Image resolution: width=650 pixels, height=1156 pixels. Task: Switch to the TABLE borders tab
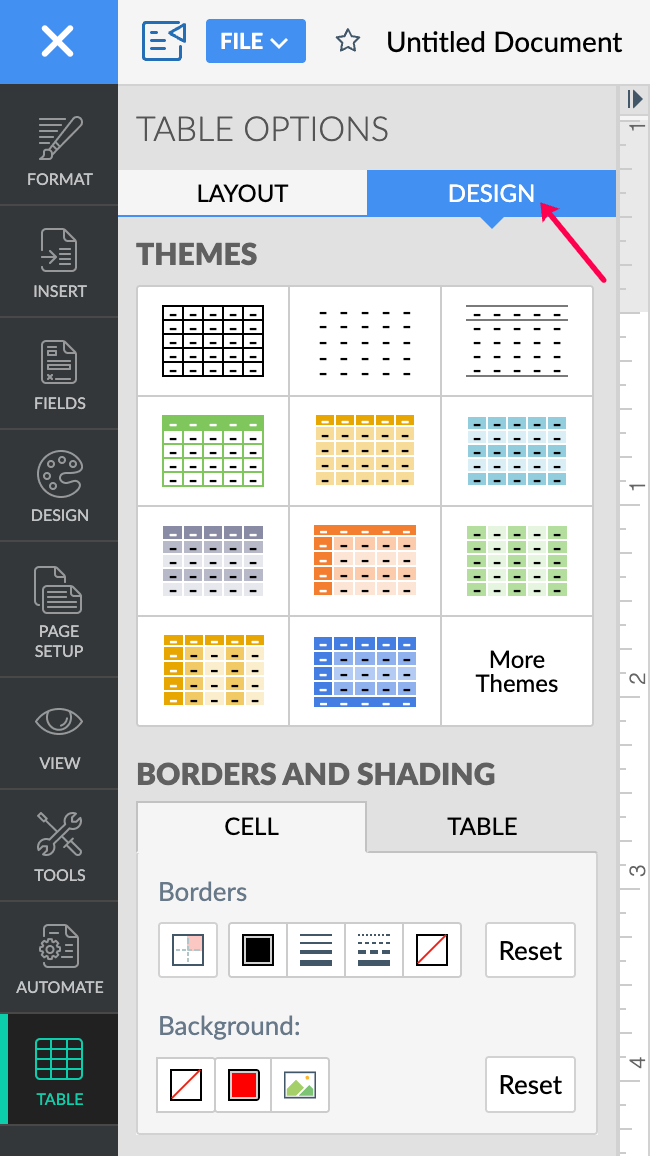click(482, 827)
